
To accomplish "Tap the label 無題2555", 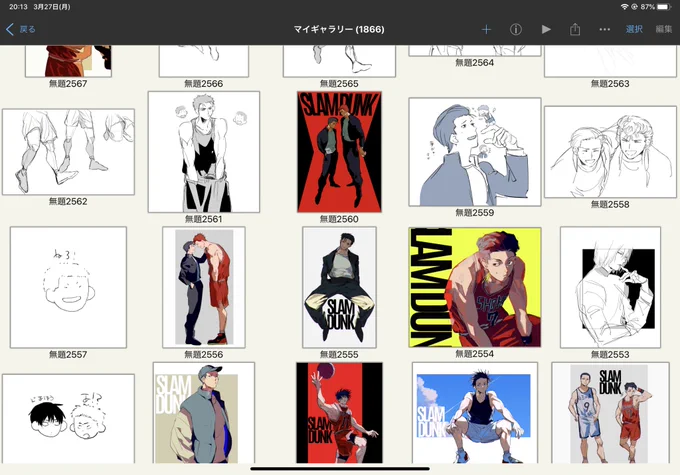I will click(339, 354).
